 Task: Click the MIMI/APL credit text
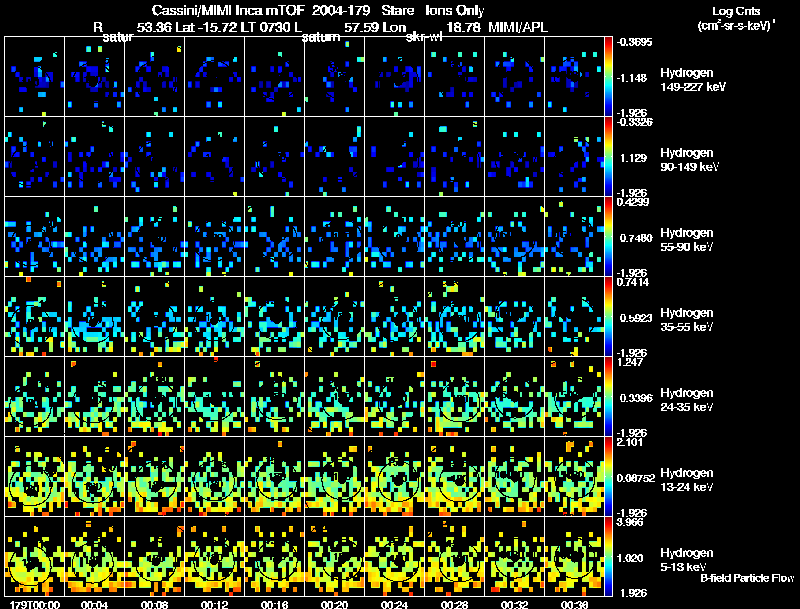pos(518,27)
